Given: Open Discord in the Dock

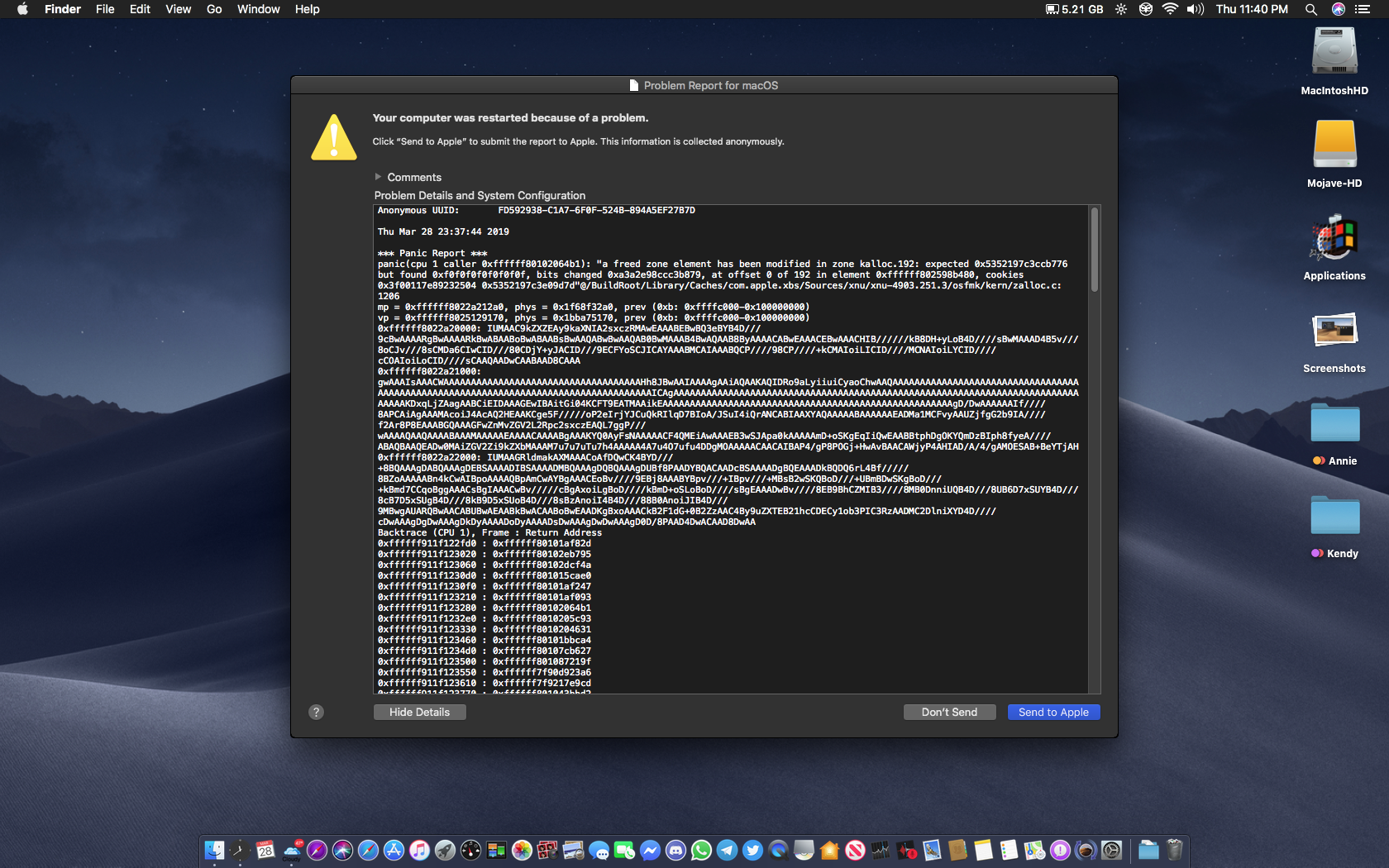Looking at the screenshot, I should pyautogui.click(x=675, y=850).
